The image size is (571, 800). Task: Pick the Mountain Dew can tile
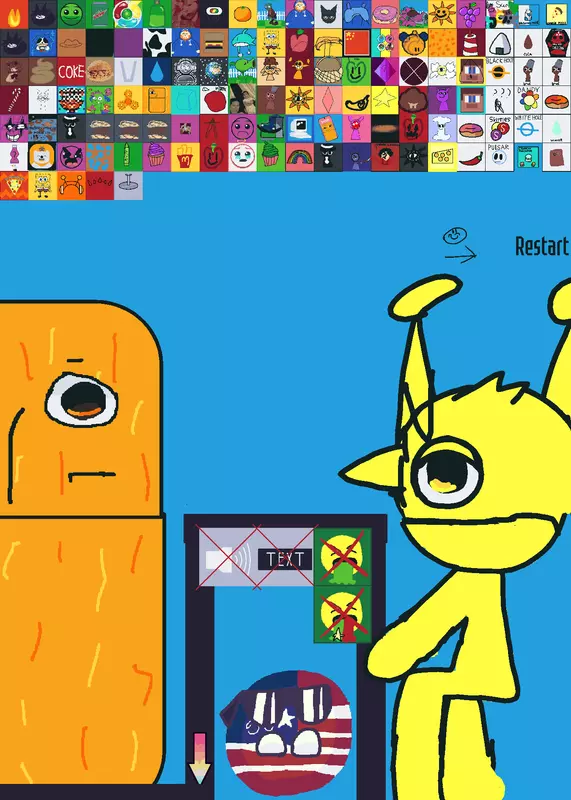(100, 14)
